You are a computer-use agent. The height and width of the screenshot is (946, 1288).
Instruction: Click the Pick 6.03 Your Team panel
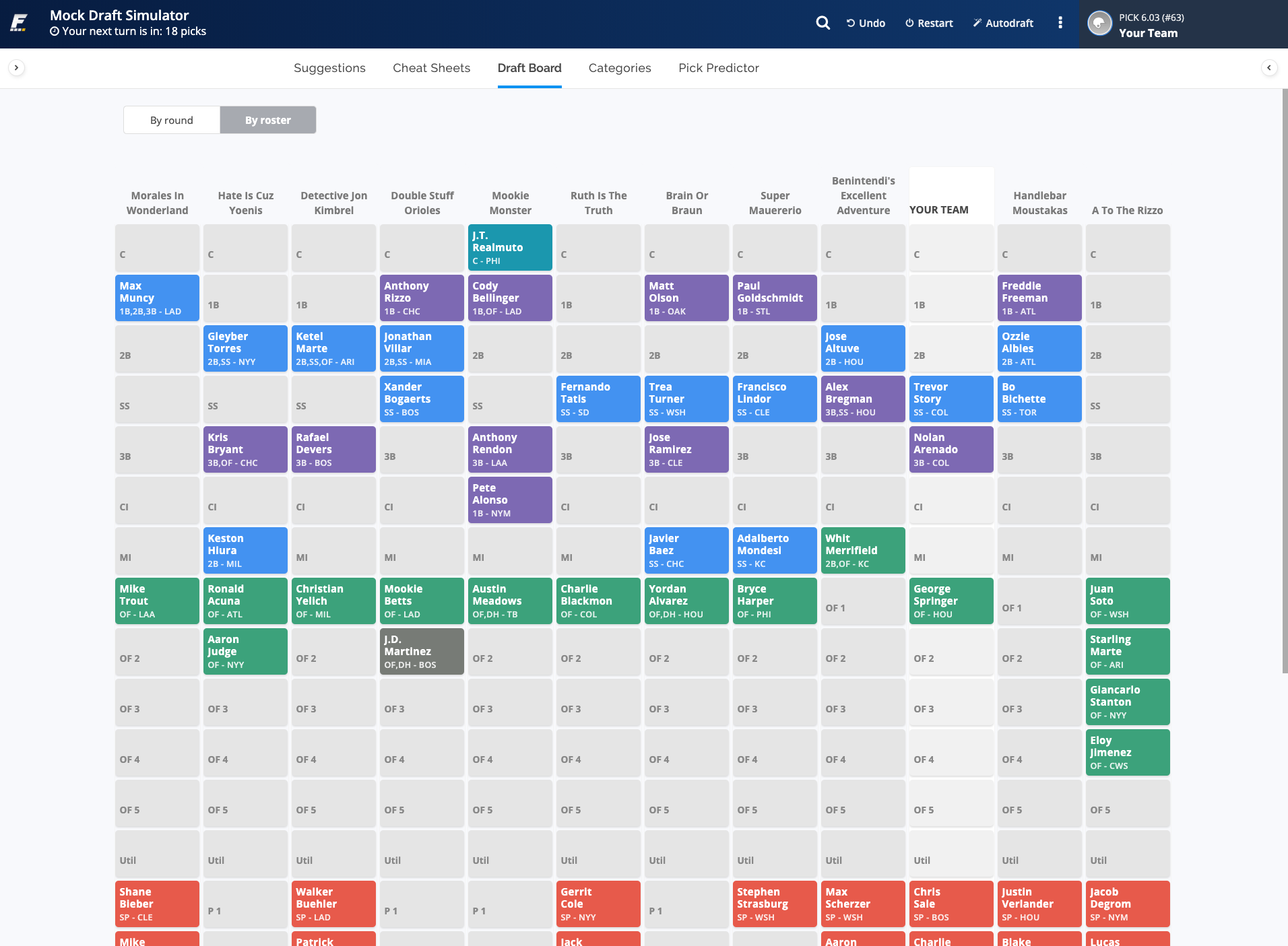1184,24
